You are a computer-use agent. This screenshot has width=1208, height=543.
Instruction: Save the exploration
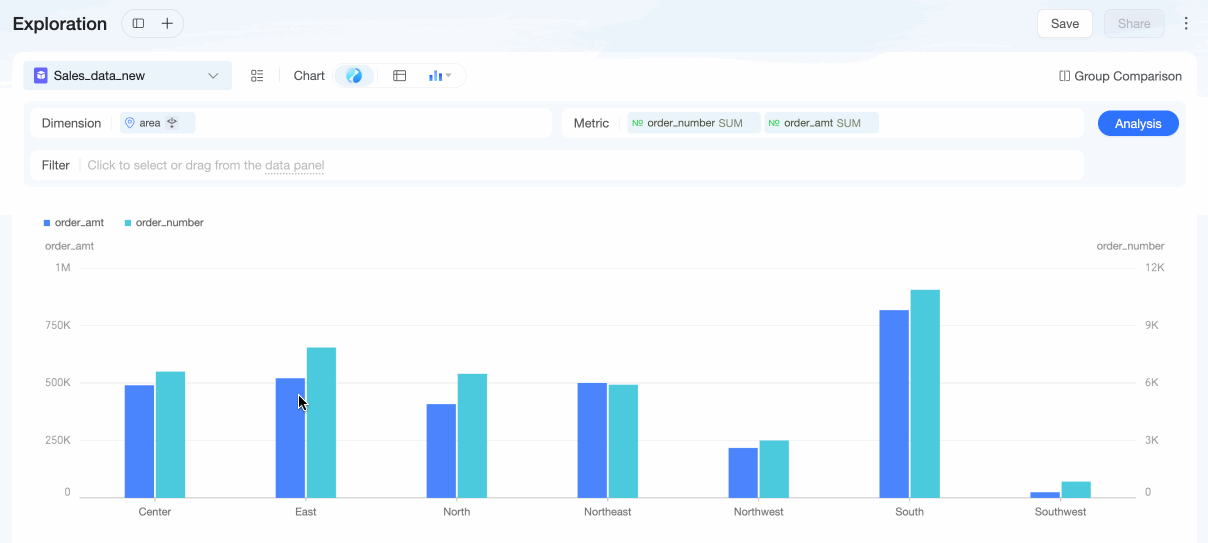[x=1065, y=23]
